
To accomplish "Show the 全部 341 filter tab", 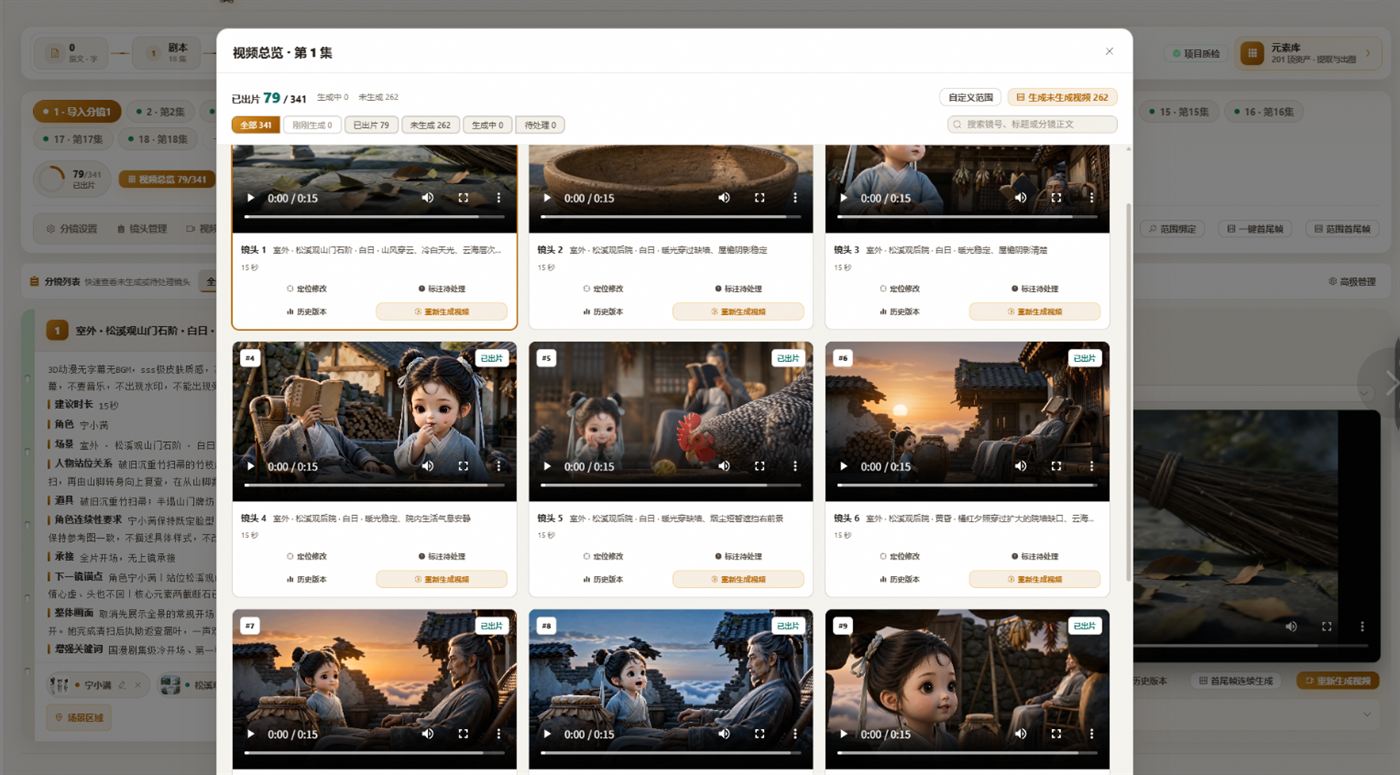I will coord(256,125).
